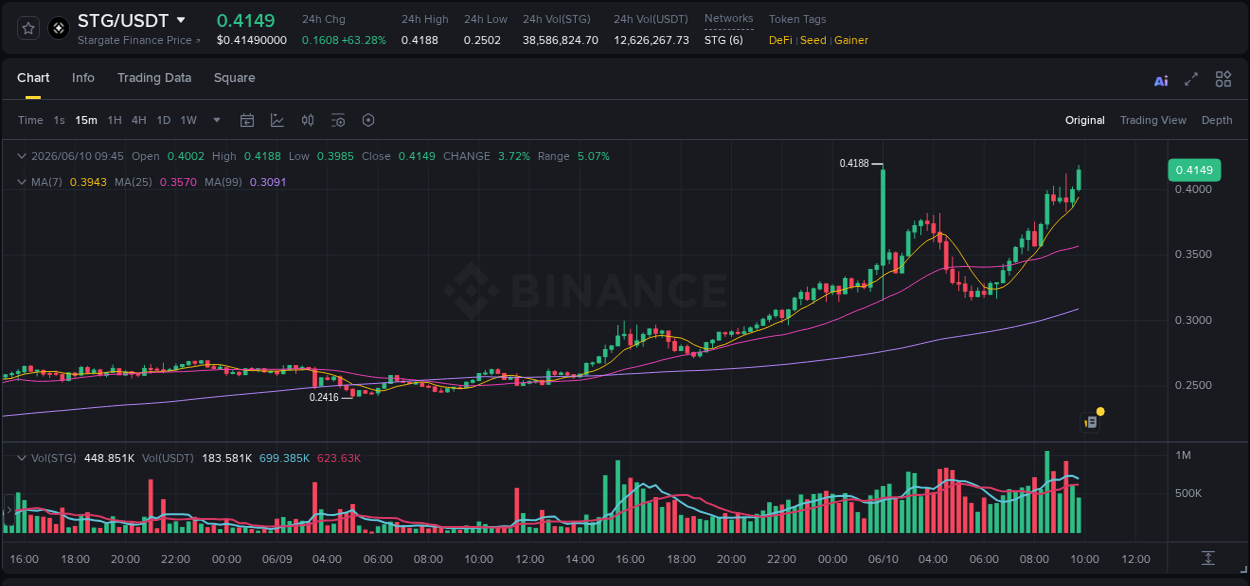The height and width of the screenshot is (586, 1250).
Task: Open the multi-chart grid layout icon
Action: tap(1223, 79)
